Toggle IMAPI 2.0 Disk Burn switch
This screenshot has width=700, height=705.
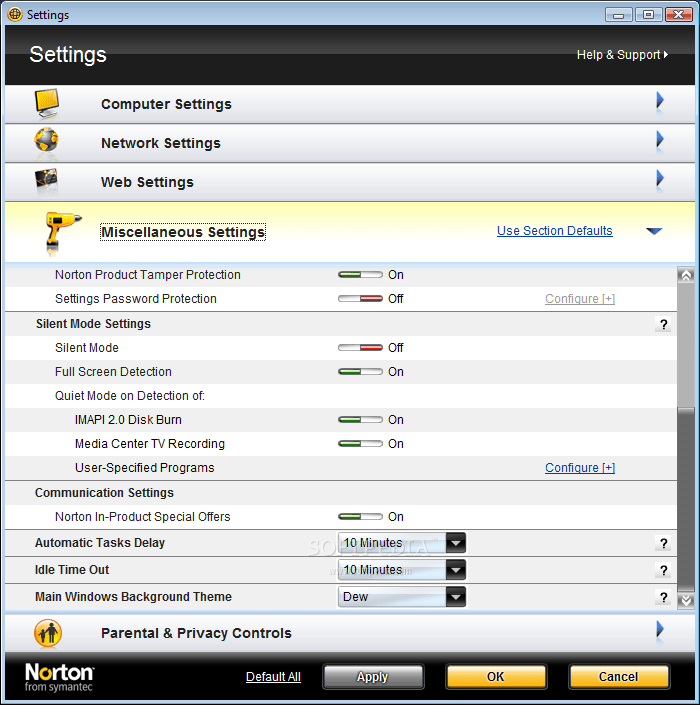[360, 419]
